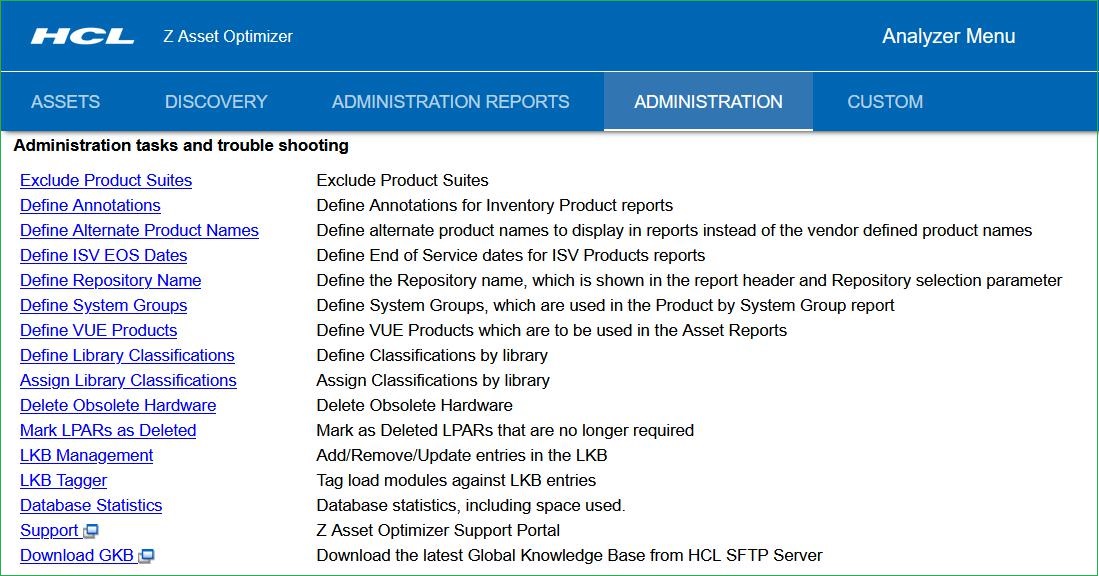Click external link icon next to Support
The height and width of the screenshot is (576, 1099).
pos(91,531)
